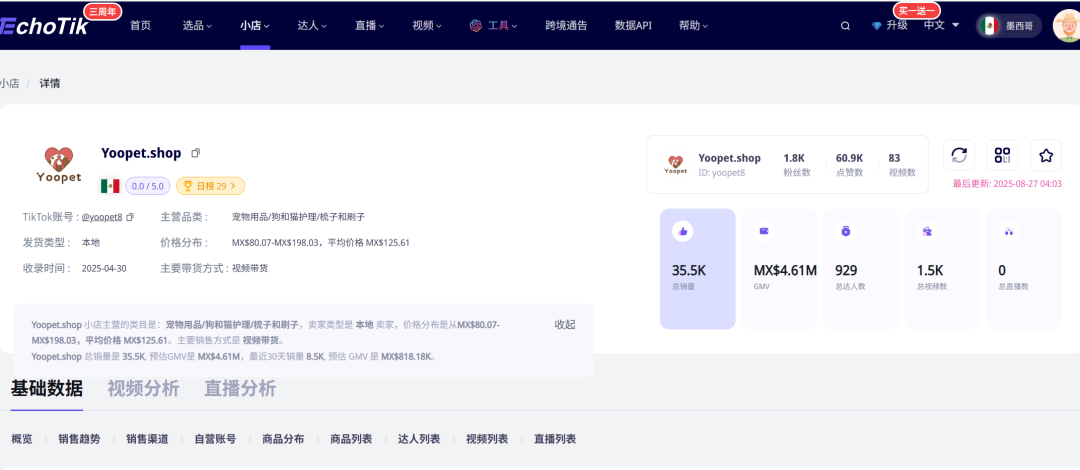
Task: Open the 墨西哥 country selector
Action: pos(1009,26)
